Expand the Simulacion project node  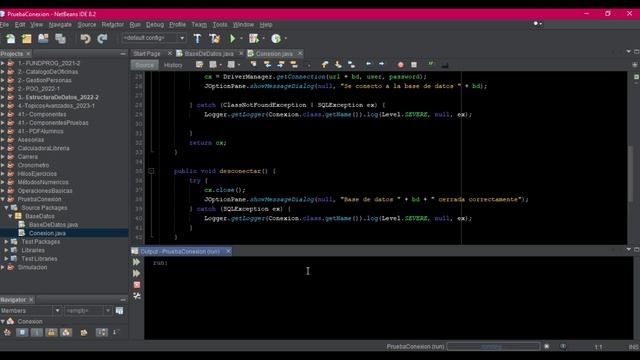(3, 267)
